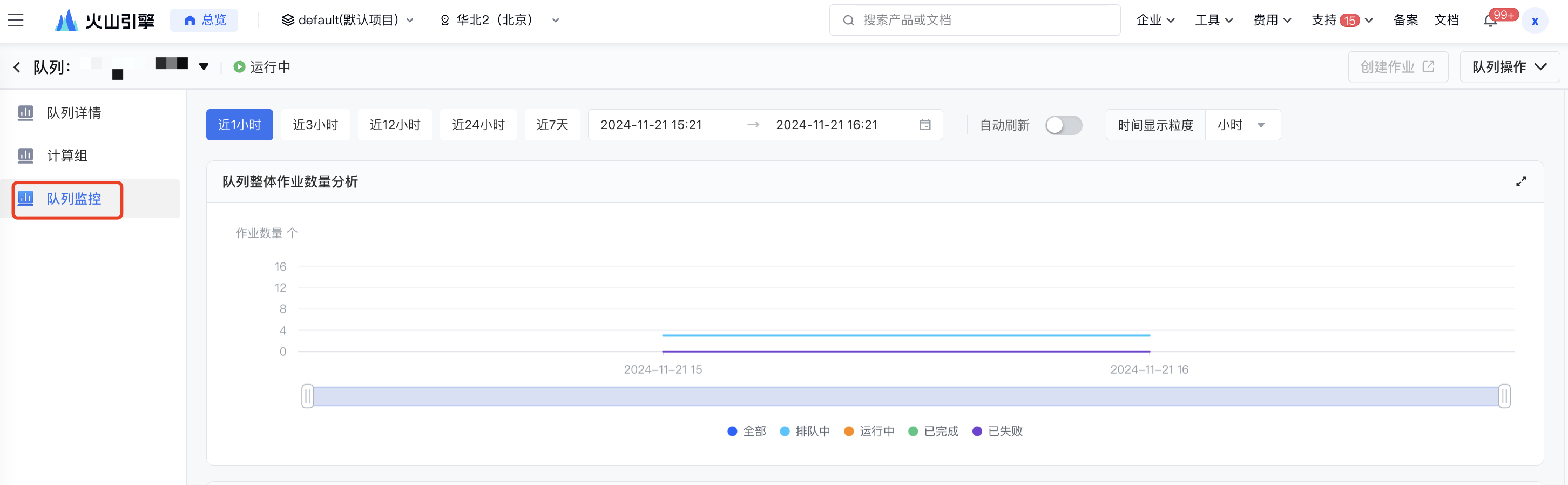Select the 近12小时 time range
The height and width of the screenshot is (485, 1568).
coord(395,125)
